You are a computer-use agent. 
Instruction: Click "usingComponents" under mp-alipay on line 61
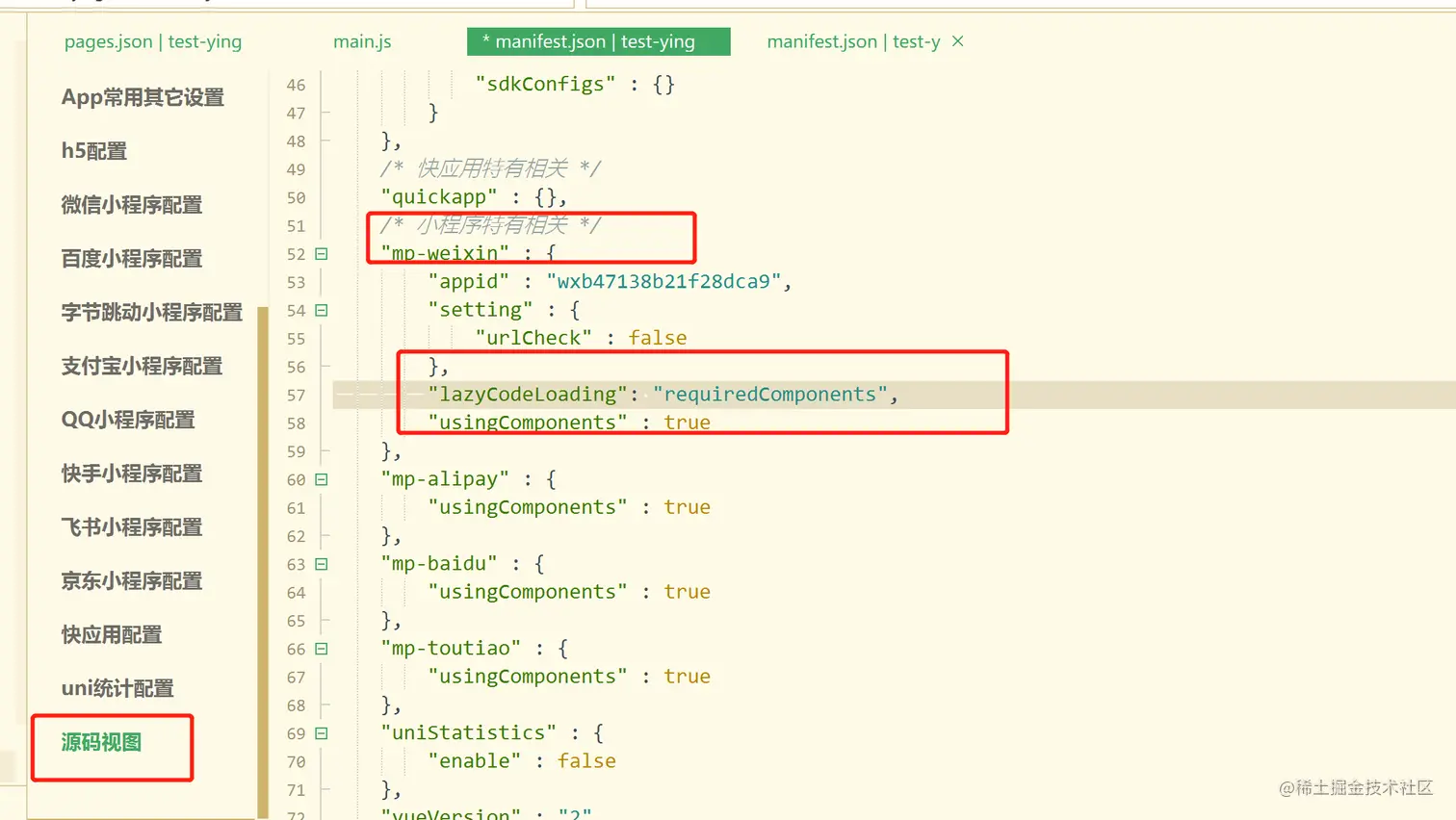(x=528, y=507)
